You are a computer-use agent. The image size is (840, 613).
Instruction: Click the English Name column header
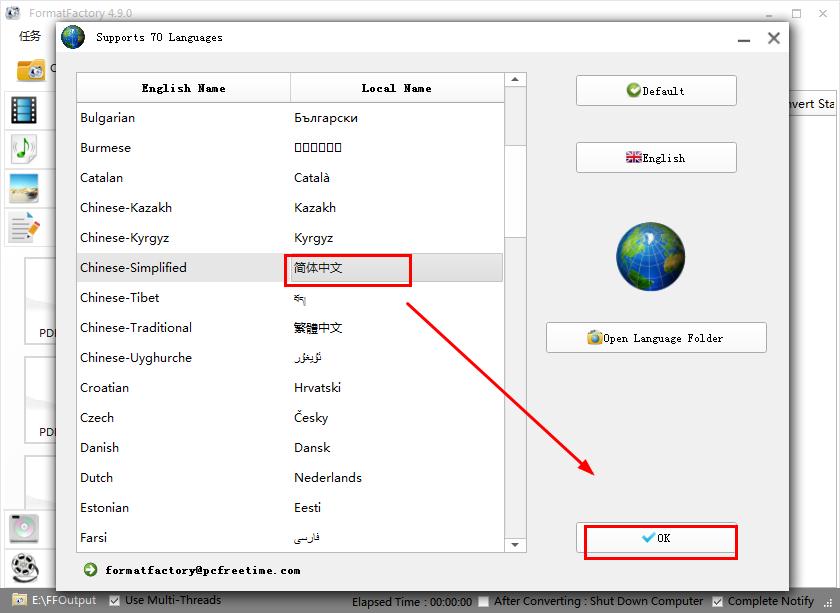coord(183,88)
